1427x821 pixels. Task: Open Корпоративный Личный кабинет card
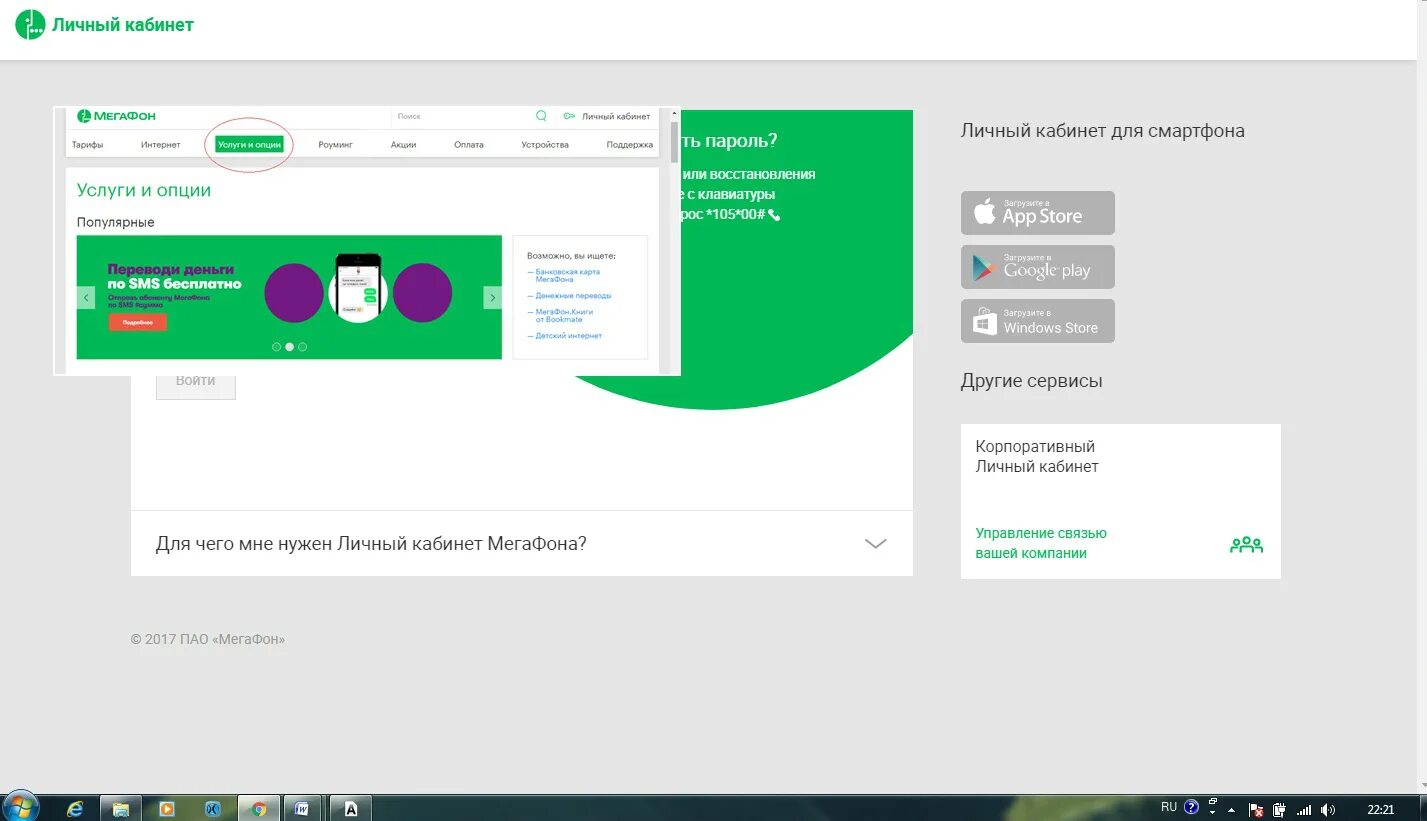click(x=1121, y=501)
